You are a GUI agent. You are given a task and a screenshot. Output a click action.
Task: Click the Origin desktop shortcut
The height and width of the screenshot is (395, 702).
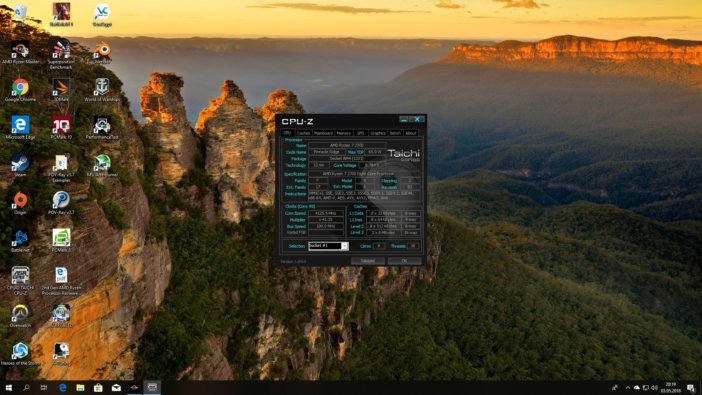click(20, 203)
